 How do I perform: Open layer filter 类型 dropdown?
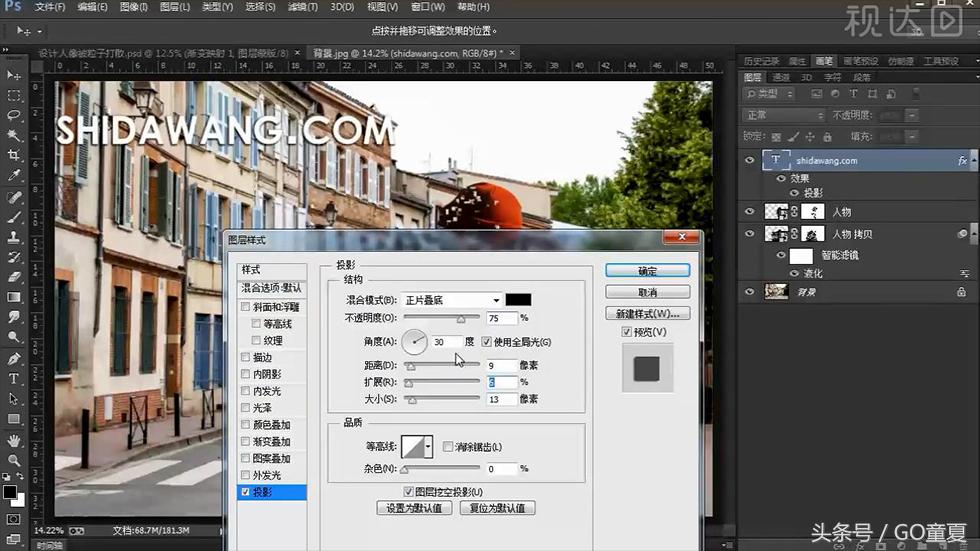pos(769,94)
